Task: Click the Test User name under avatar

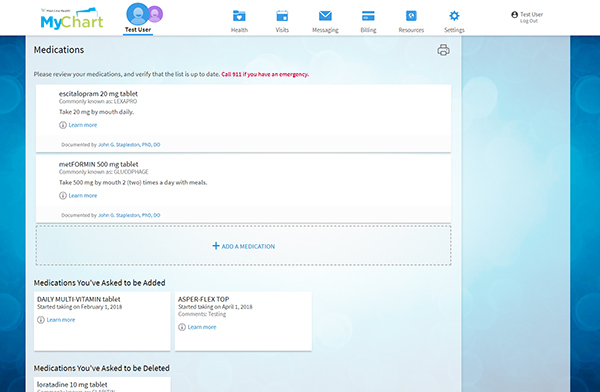Action: [x=138, y=29]
